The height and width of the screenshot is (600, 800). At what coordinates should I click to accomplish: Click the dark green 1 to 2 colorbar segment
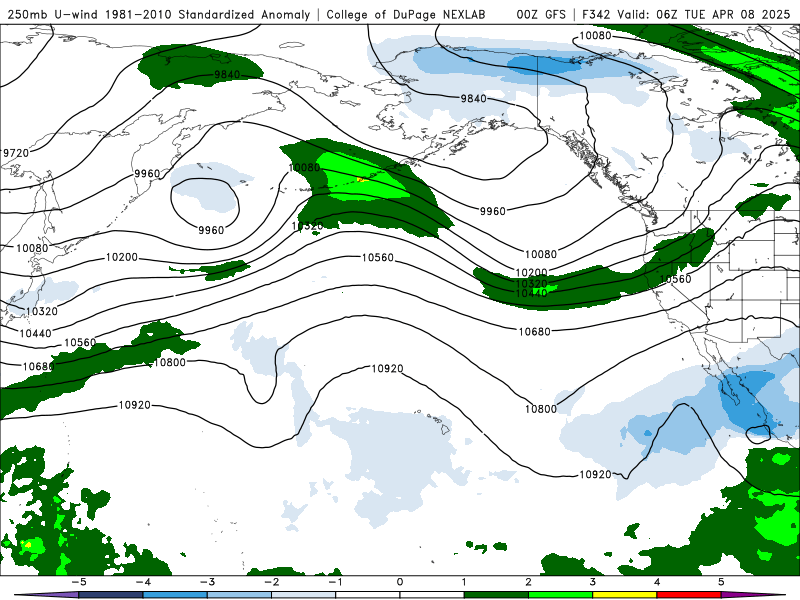(x=496, y=595)
